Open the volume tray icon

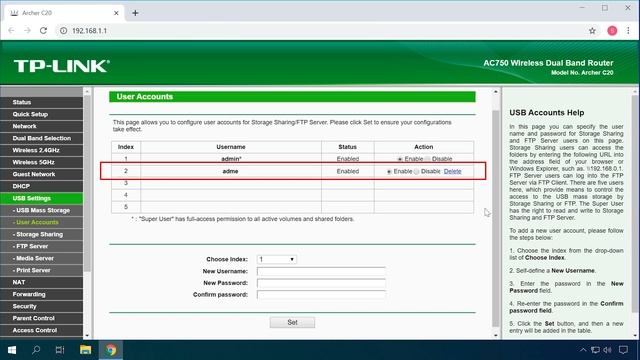tap(607, 350)
